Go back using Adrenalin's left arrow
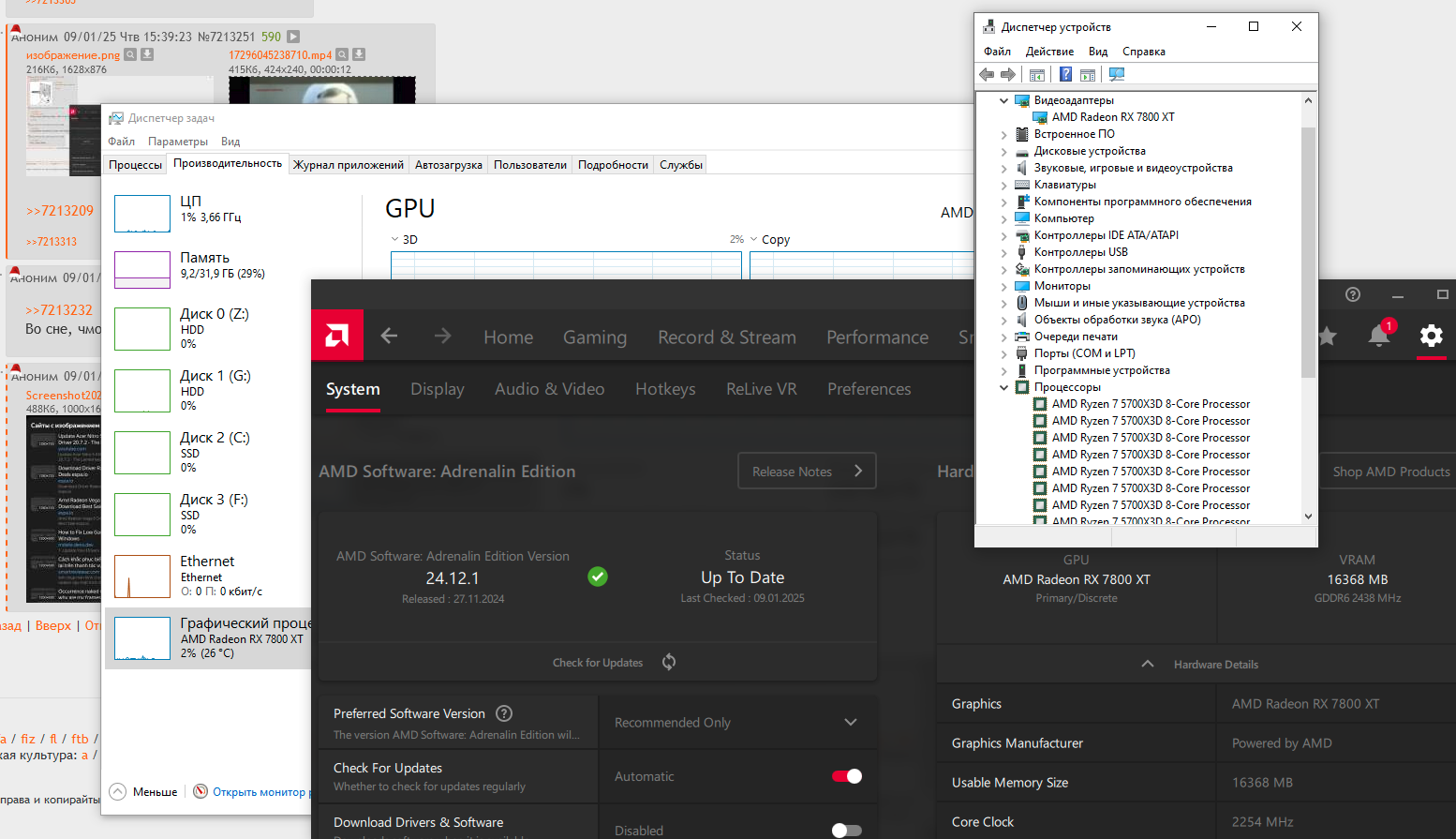1456x839 pixels. tap(390, 336)
